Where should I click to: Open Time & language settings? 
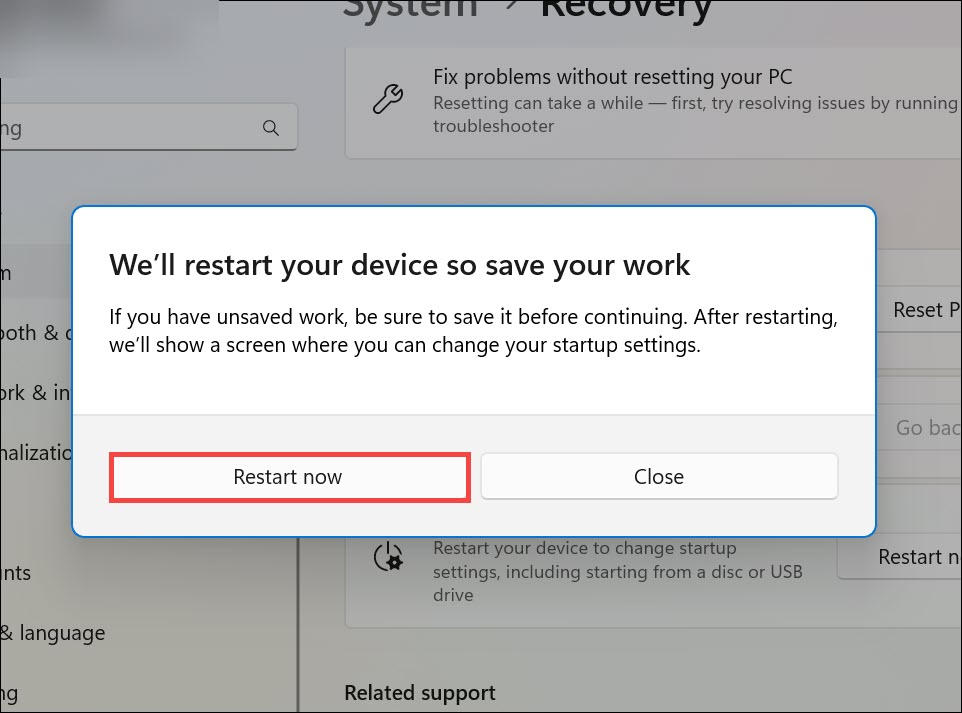point(52,633)
